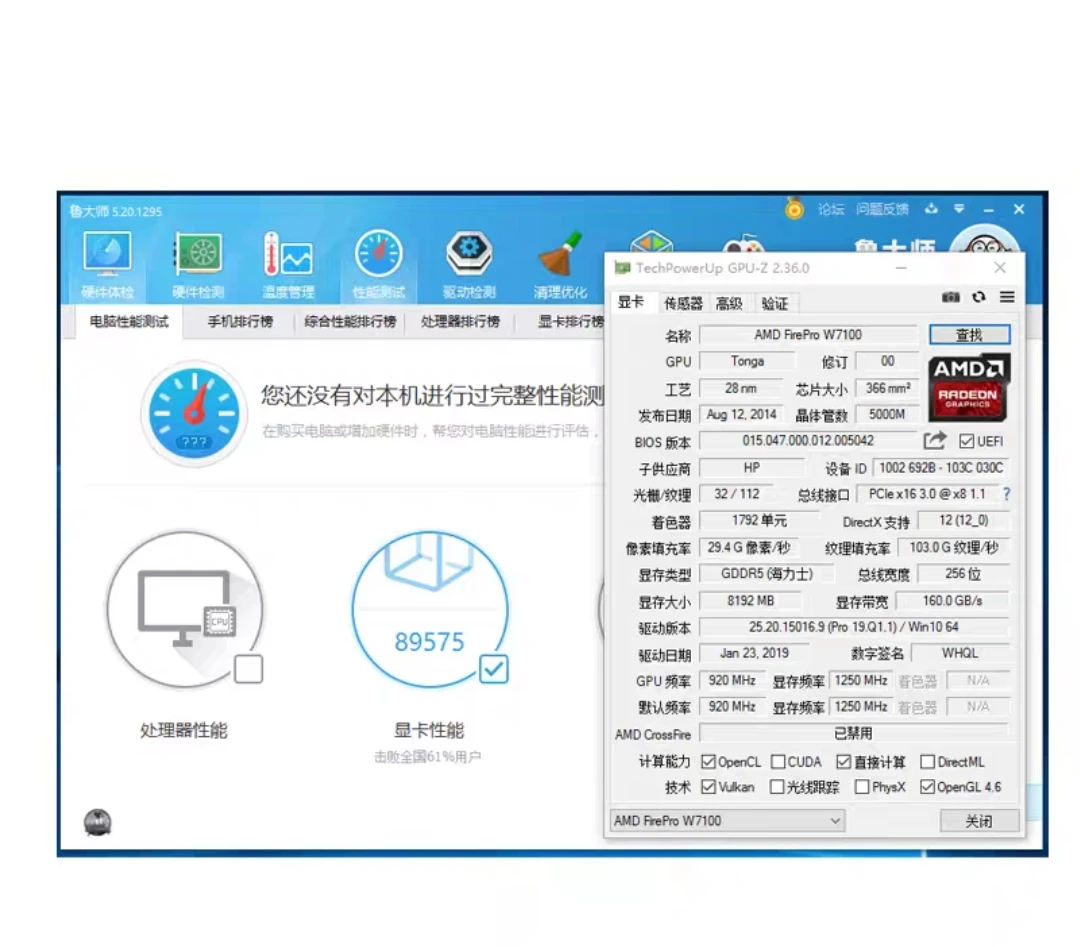Open the 驱动检测 driver detection icon
The height and width of the screenshot is (947, 1080).
click(x=469, y=266)
